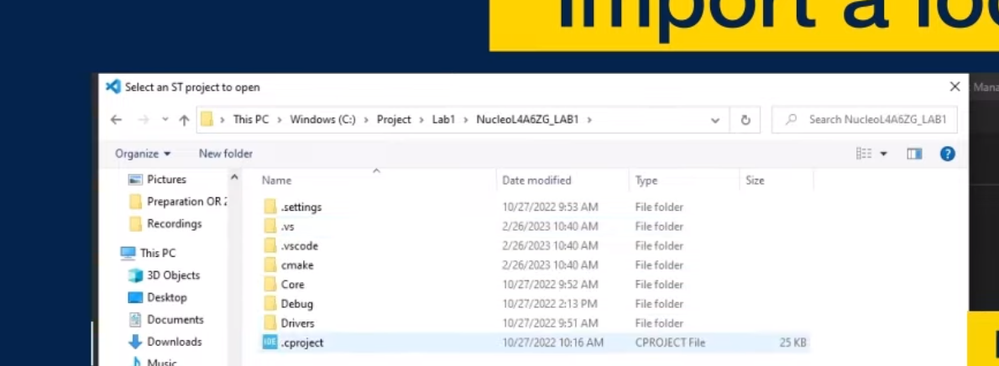Open recent locations chevron
The height and width of the screenshot is (366, 999).
165,120
